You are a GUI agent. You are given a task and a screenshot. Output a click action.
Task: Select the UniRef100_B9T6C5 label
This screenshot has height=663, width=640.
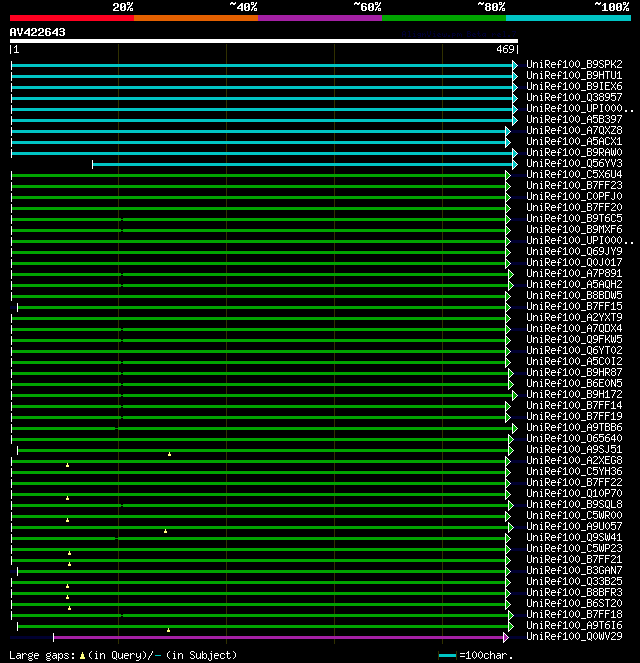(x=574, y=218)
